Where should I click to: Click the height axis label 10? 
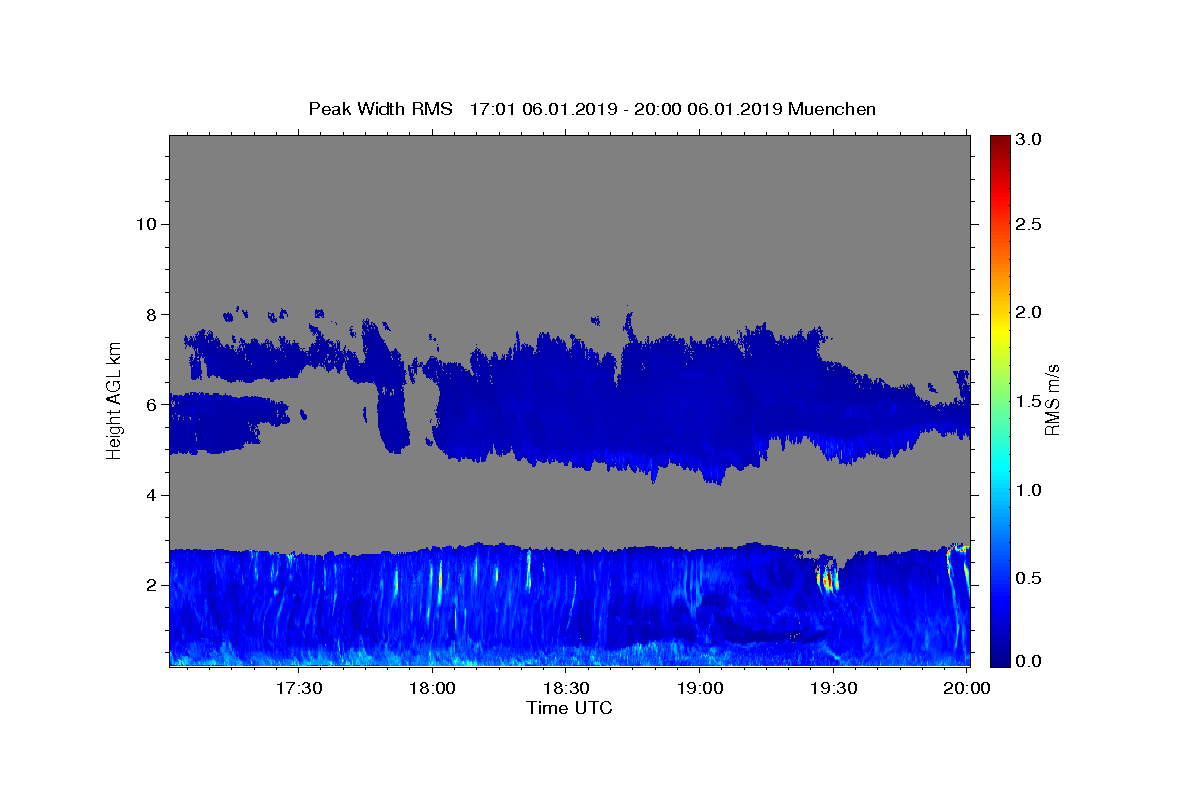[146, 224]
